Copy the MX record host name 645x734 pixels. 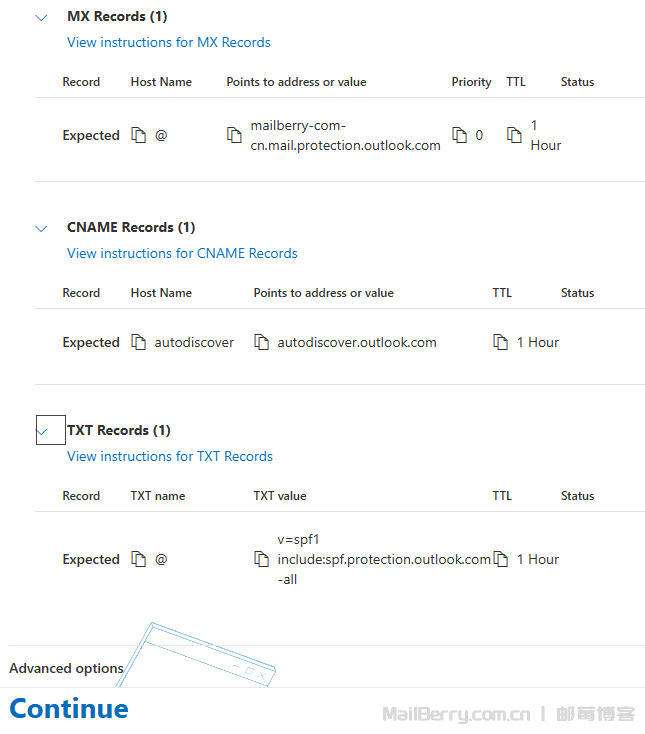point(139,136)
